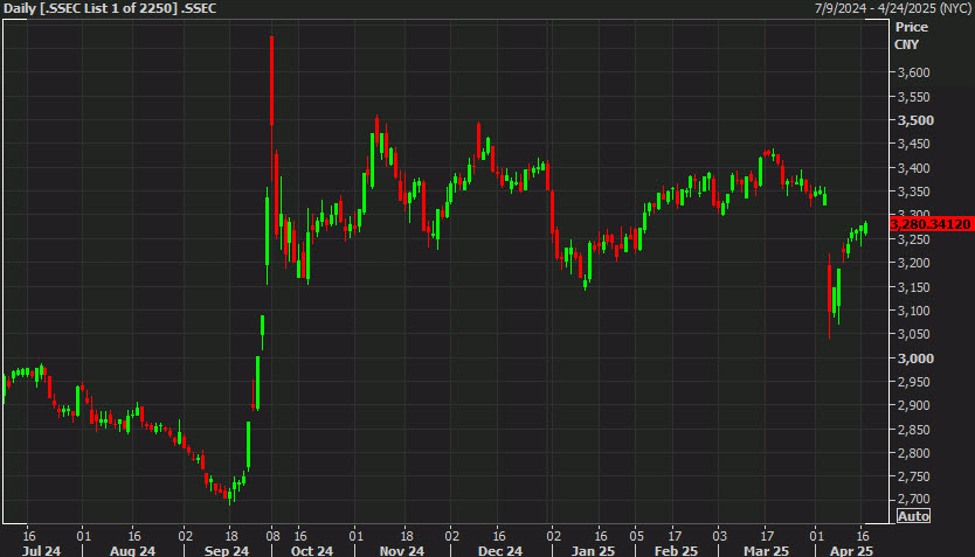Select the Feb 25 month label
The height and width of the screenshot is (557, 975).
pos(676,551)
